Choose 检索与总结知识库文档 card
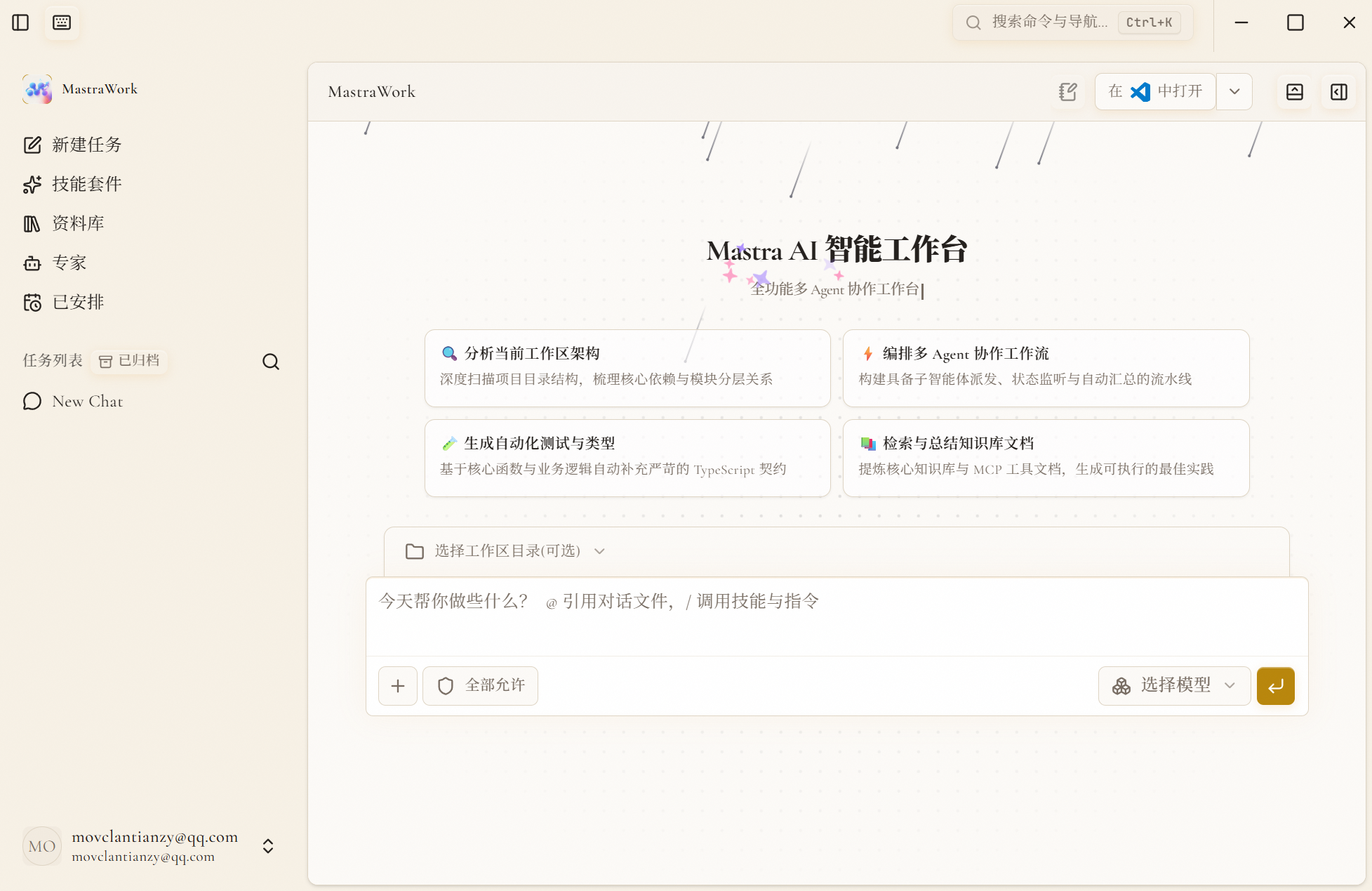 [x=1046, y=458]
